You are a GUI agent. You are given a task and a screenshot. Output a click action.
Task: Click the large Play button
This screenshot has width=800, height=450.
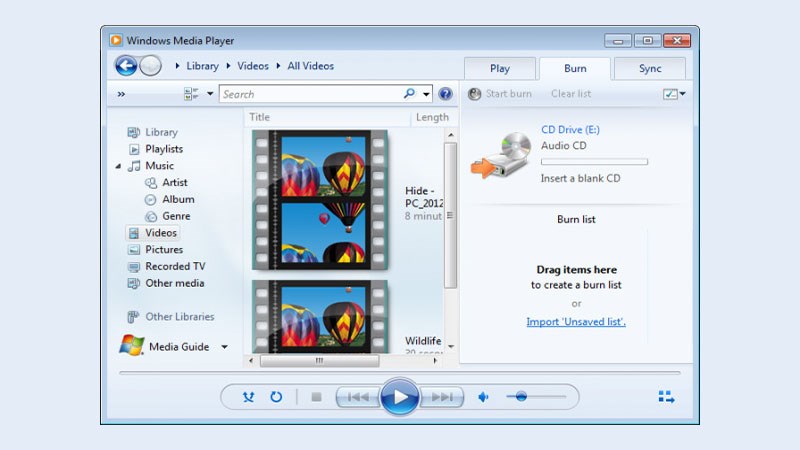point(399,396)
